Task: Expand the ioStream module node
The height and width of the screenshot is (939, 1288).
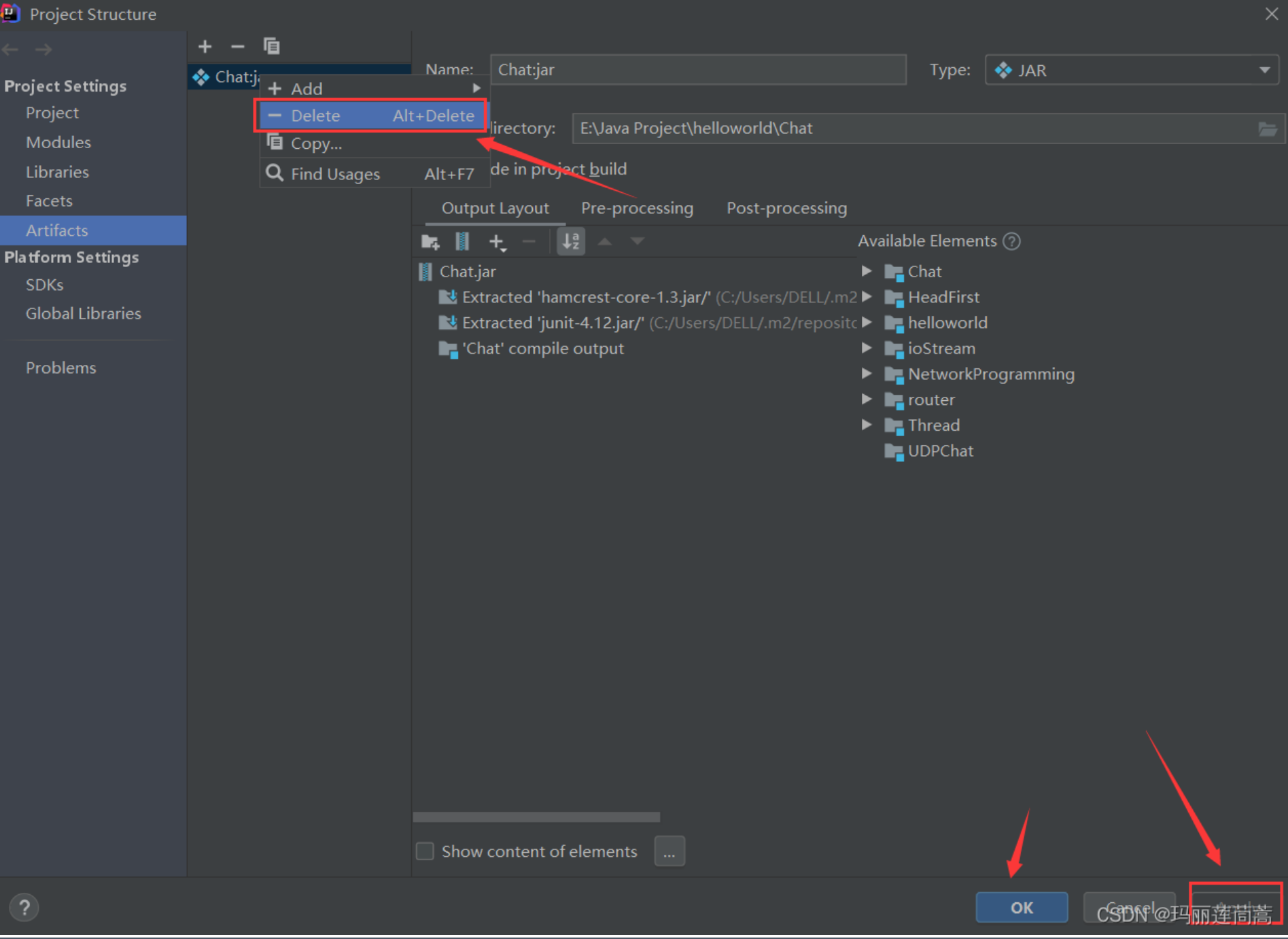Action: point(867,348)
